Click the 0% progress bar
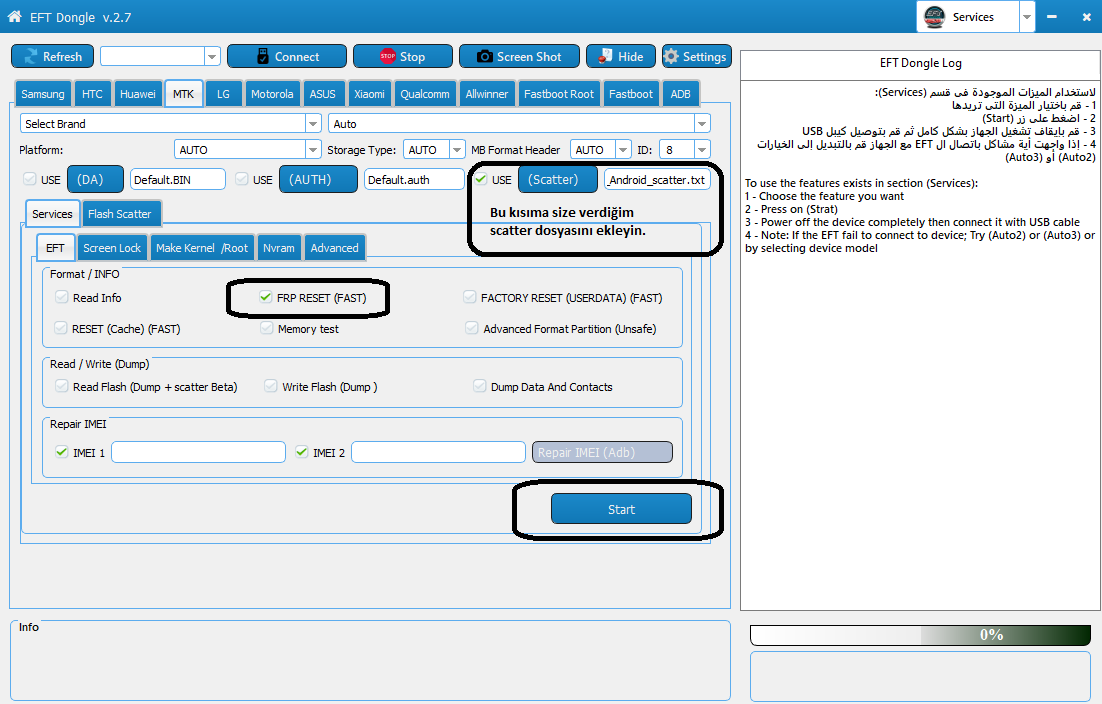Viewport: 1102px width, 704px height. coord(921,635)
